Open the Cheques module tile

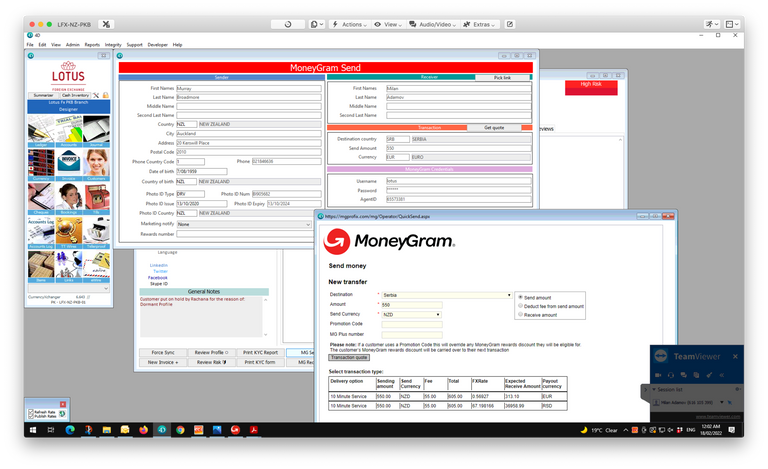point(41,199)
